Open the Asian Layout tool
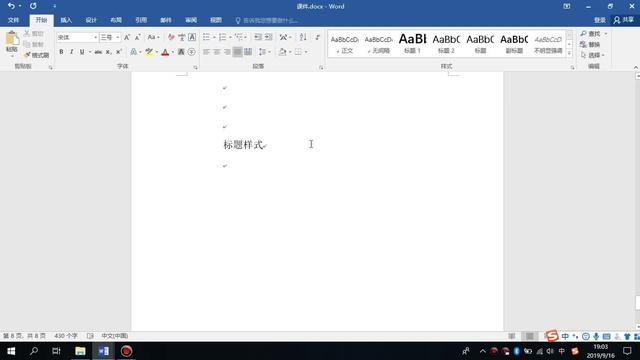This screenshot has height=360, width=640. click(284, 37)
